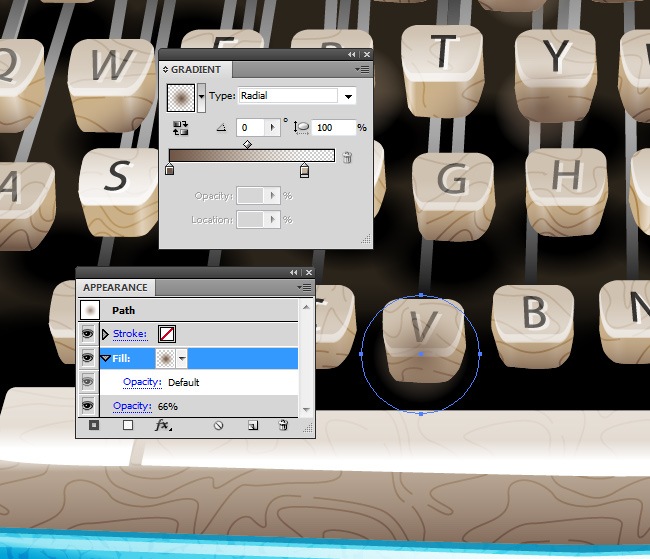The image size is (650, 559).
Task: Click the Clear Appearance icon
Action: (218, 425)
